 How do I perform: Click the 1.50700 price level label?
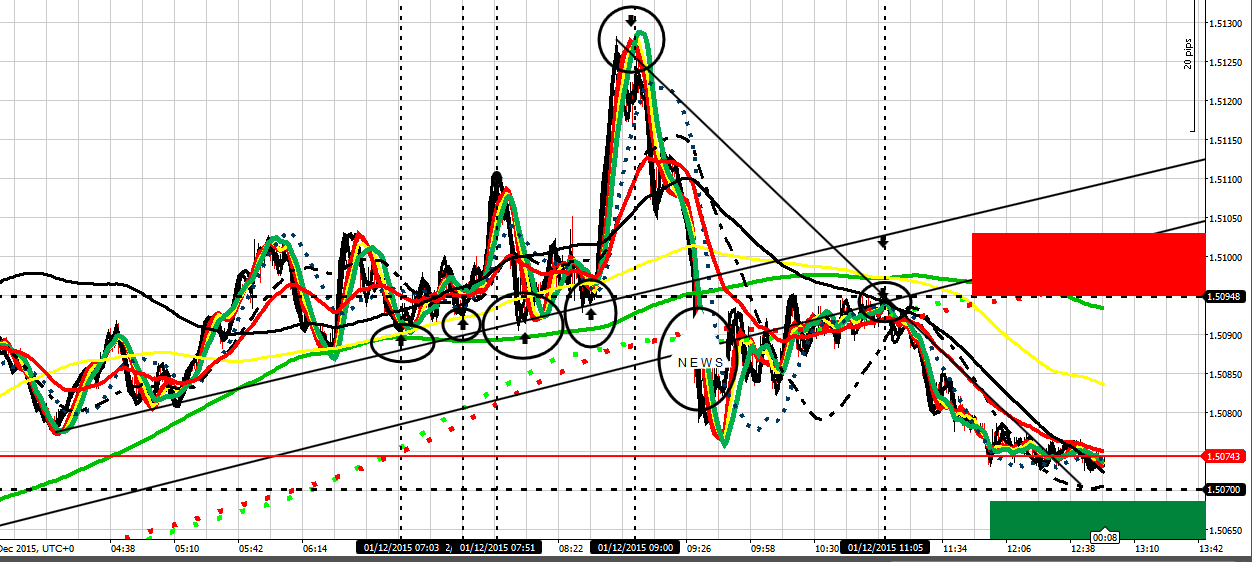pyautogui.click(x=1226, y=490)
